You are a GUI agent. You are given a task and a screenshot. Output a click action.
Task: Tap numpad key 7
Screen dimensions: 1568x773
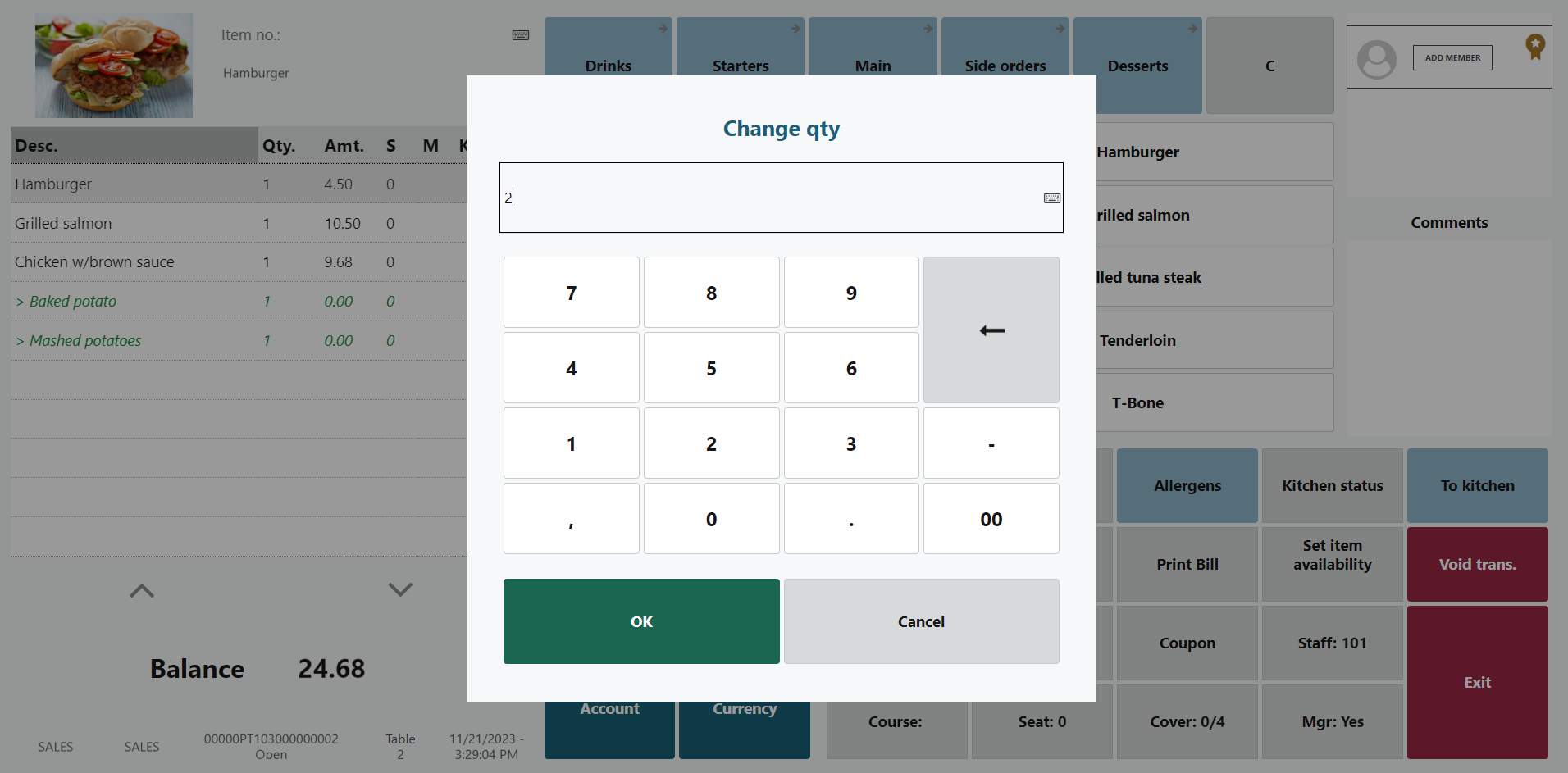(572, 293)
